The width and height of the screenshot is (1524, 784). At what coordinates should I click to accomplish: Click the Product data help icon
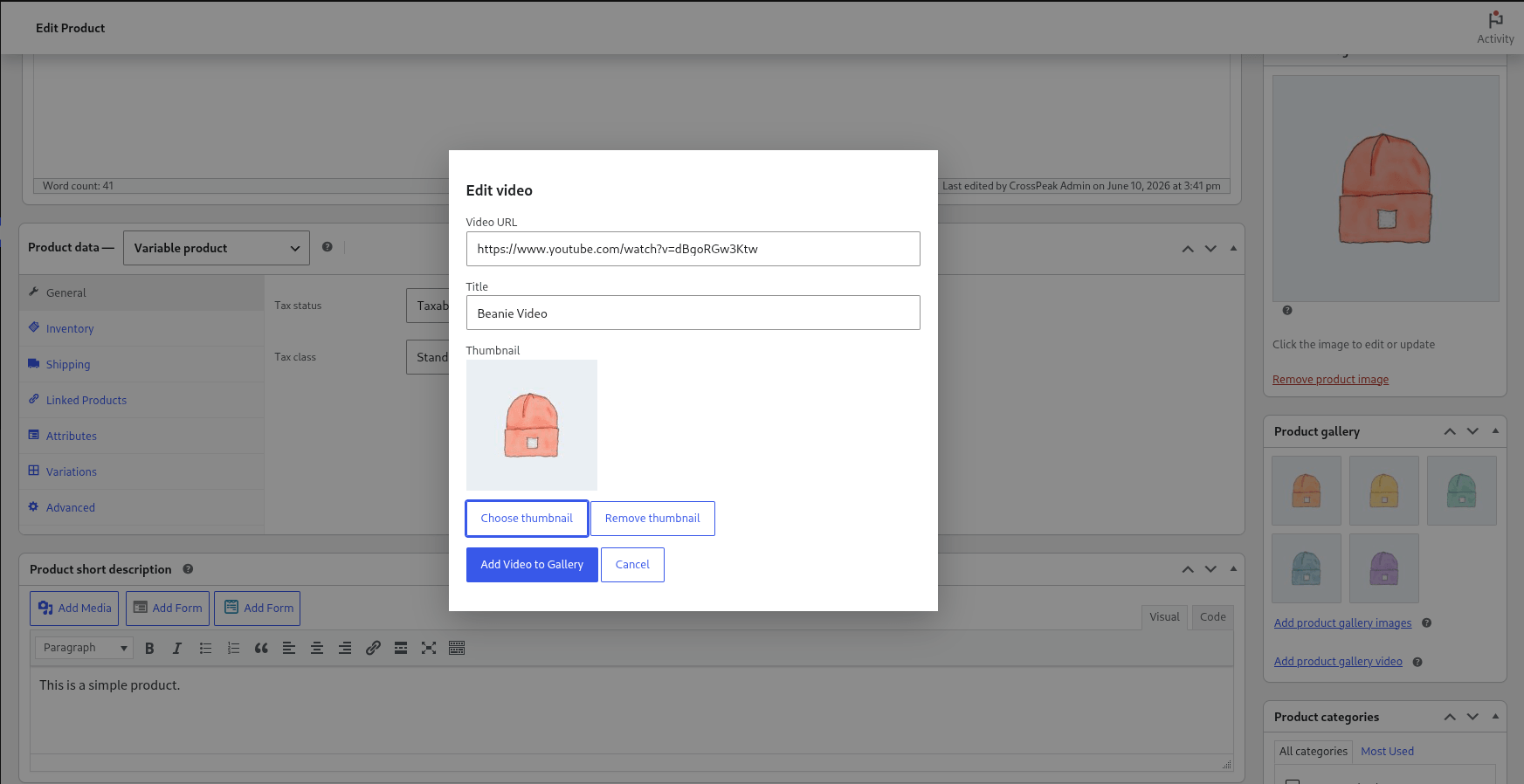327,247
